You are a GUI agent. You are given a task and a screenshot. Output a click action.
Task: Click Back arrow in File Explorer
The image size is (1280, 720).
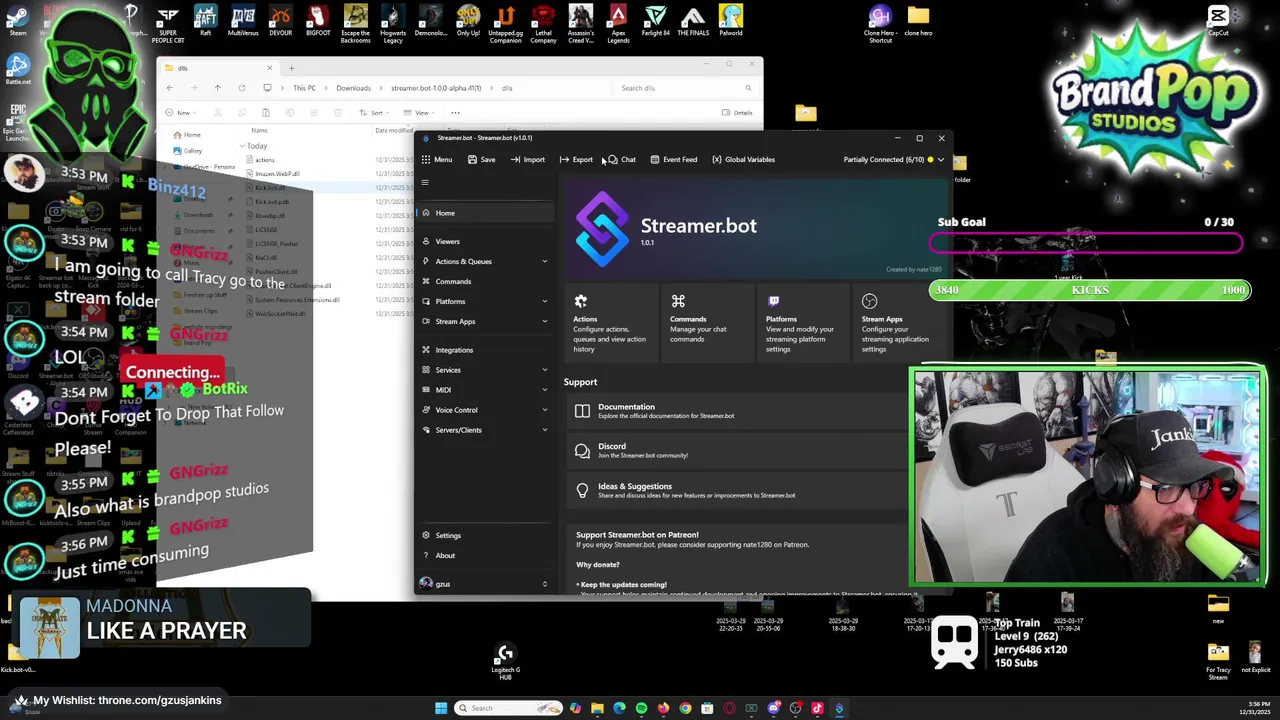click(x=169, y=88)
